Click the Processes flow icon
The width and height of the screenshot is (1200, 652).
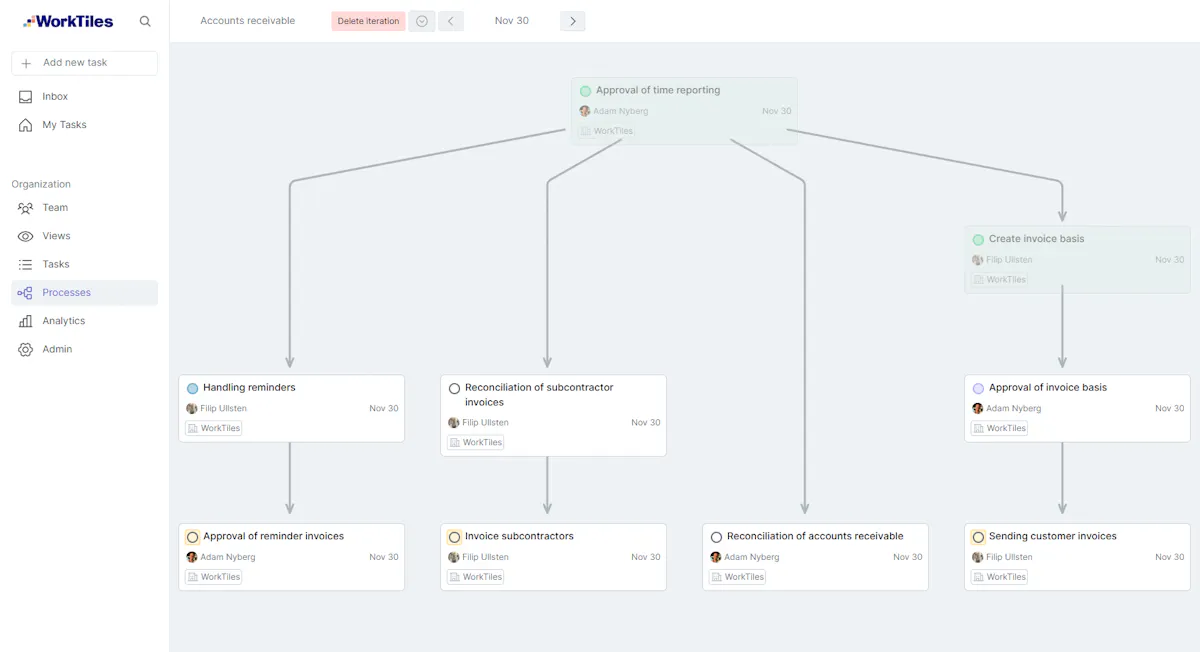point(25,293)
